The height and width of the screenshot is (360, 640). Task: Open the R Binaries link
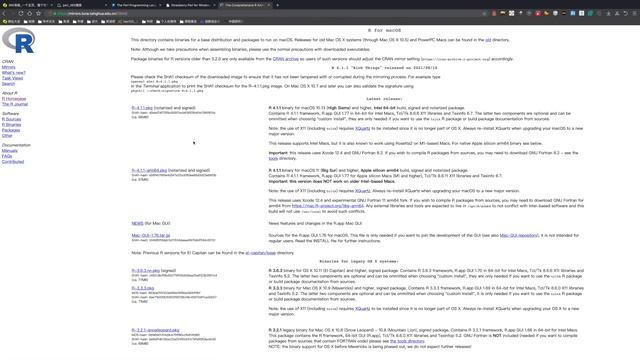[x=11, y=124]
